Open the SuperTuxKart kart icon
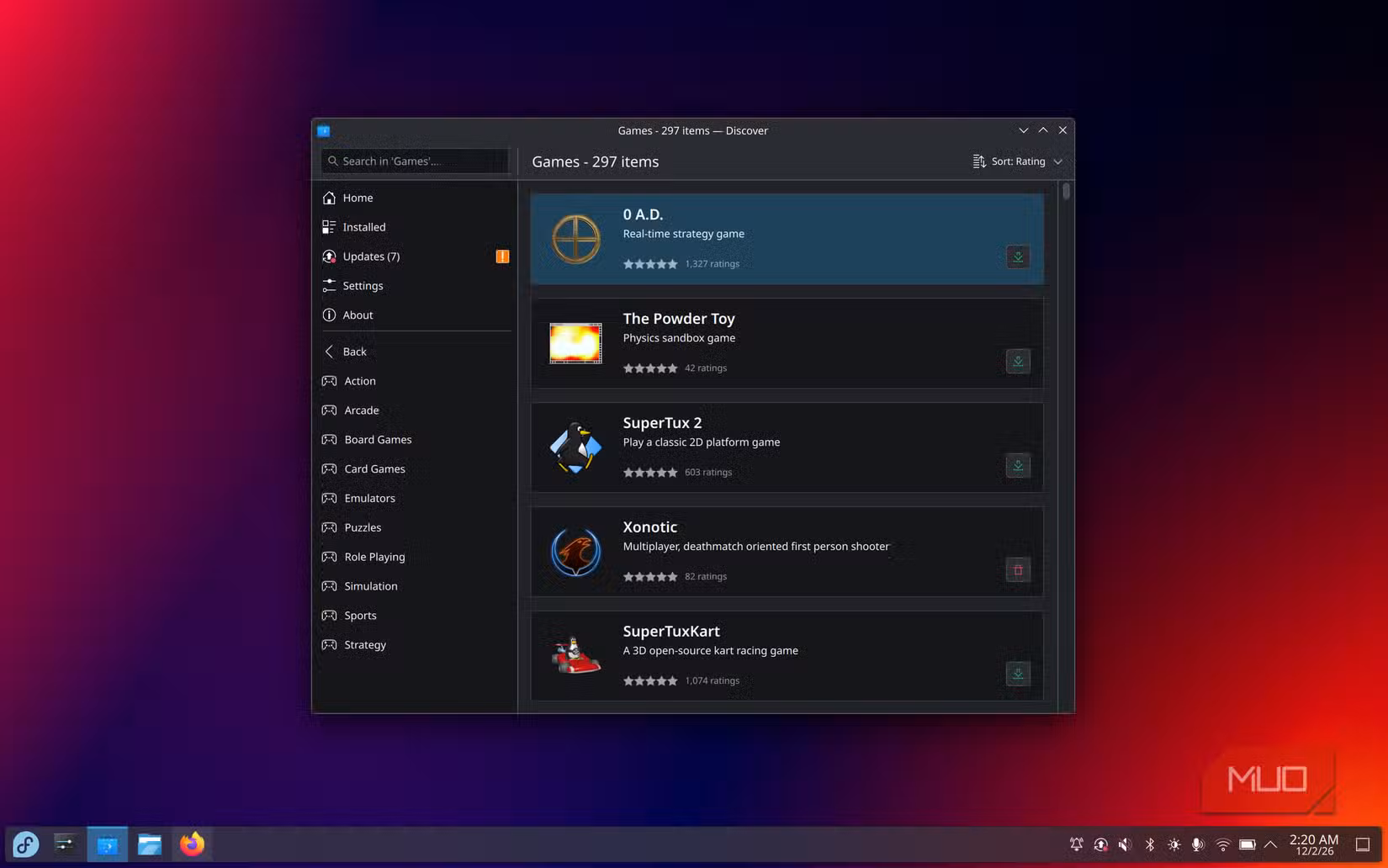The image size is (1388, 868). tap(576, 656)
